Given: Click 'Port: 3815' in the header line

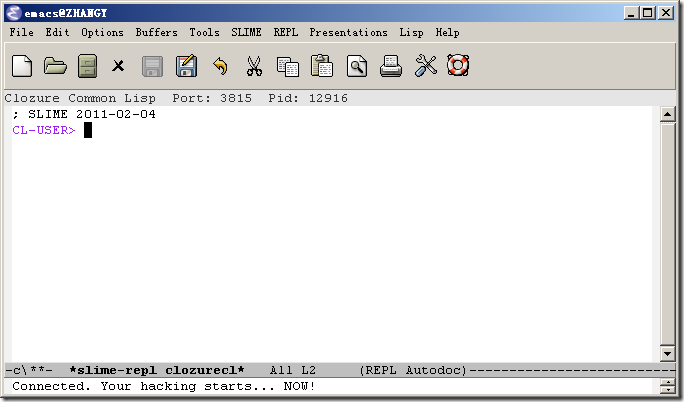Looking at the screenshot, I should (212, 98).
